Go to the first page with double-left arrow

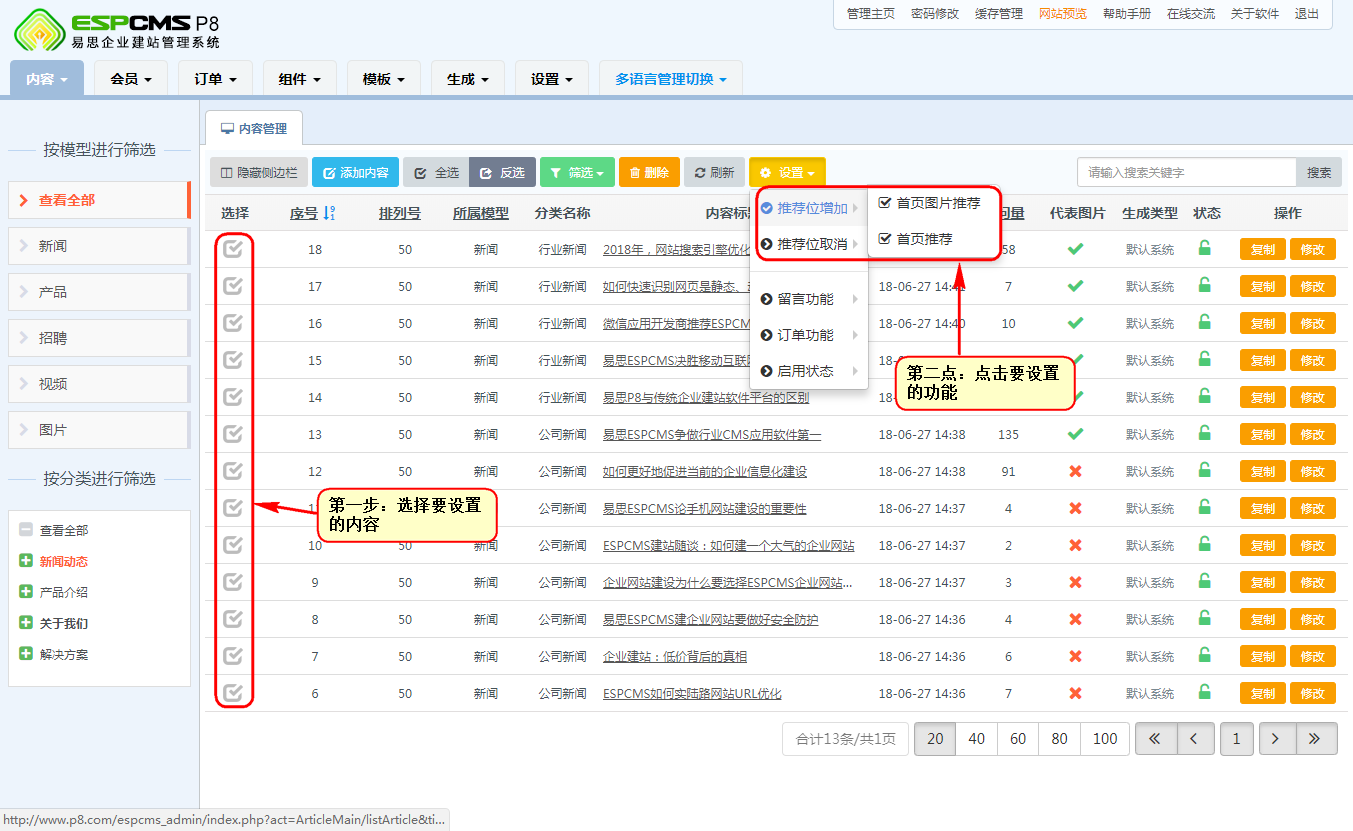1155,739
